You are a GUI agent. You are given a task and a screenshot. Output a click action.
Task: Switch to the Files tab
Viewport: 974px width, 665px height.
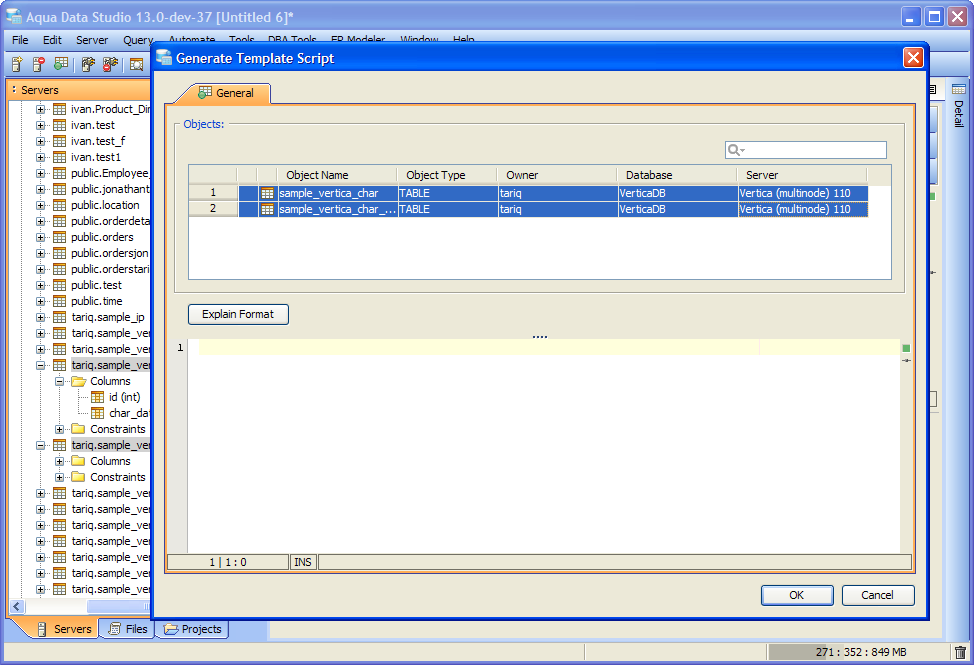129,629
